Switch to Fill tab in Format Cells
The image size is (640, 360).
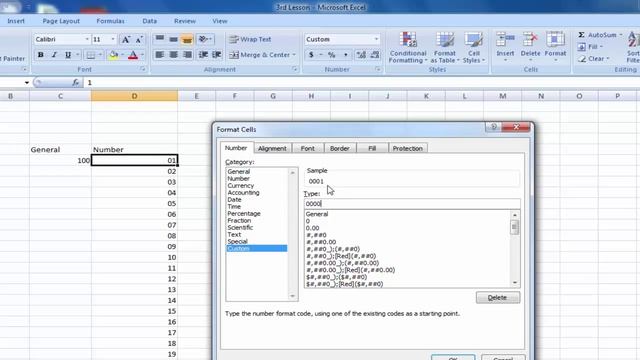(x=372, y=149)
